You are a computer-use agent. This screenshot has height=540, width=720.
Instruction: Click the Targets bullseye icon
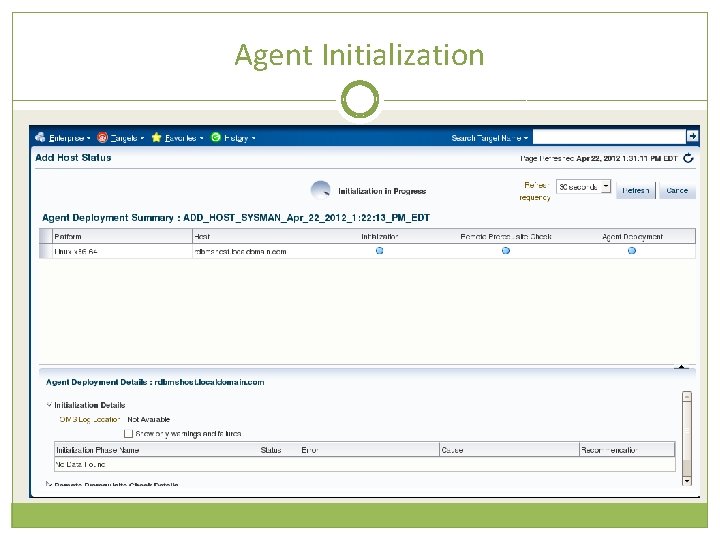point(102,137)
